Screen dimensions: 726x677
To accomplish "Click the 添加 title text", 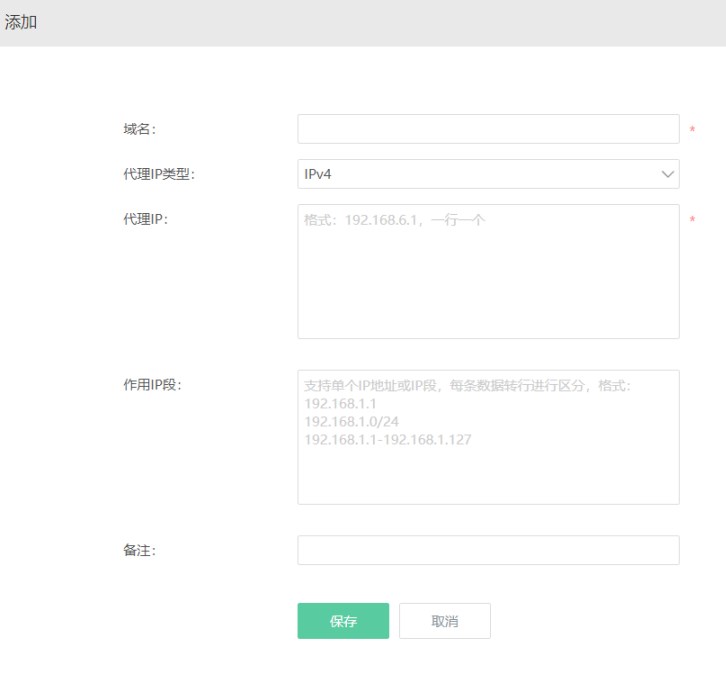I will tap(21, 22).
